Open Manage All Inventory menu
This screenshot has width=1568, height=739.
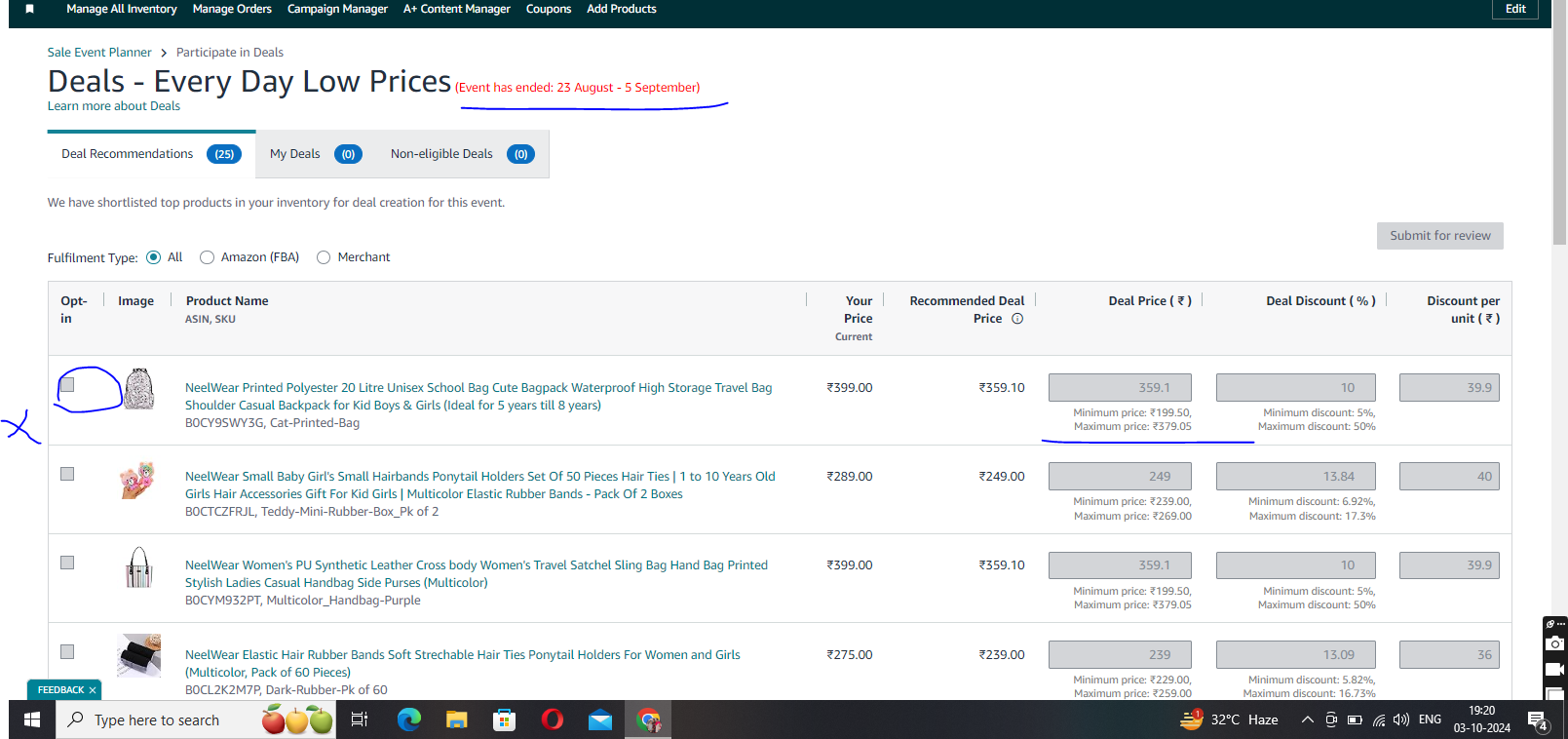coord(122,9)
